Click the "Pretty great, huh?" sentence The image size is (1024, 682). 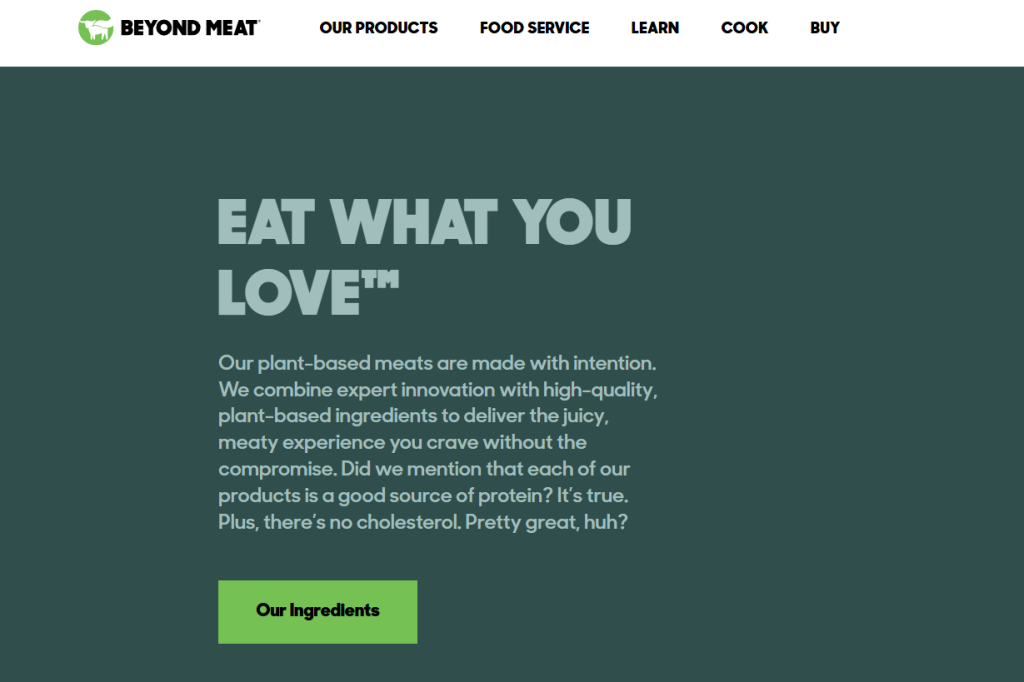point(546,523)
